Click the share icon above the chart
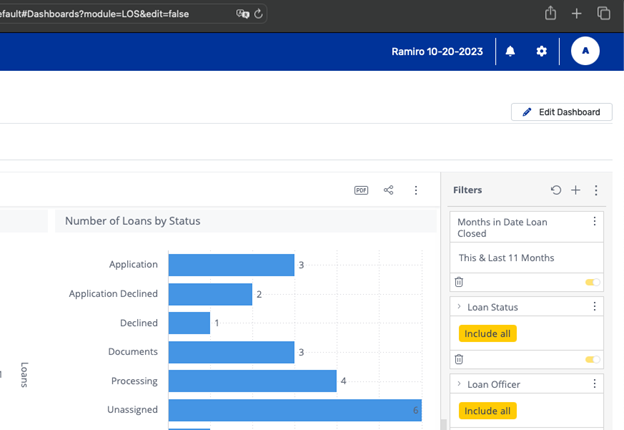The image size is (624, 430). (x=389, y=190)
